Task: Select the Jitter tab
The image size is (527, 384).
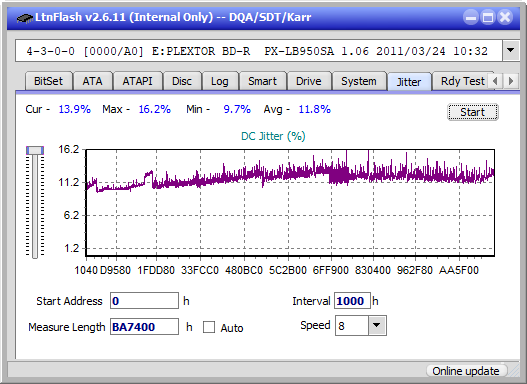Action: (409, 82)
